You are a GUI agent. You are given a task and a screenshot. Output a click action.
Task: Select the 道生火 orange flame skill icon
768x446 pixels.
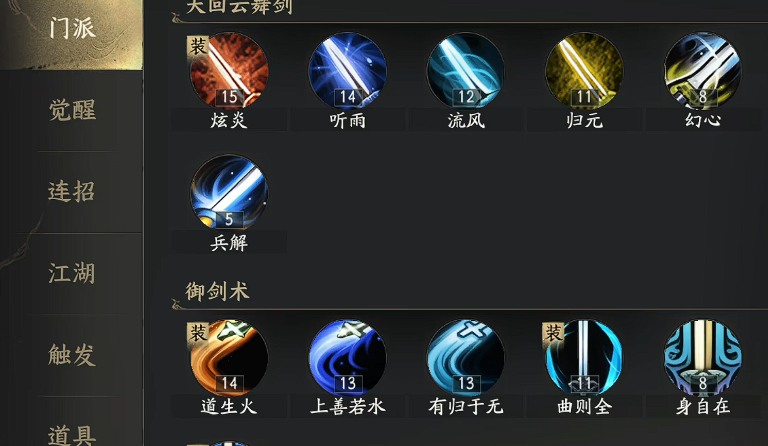point(229,357)
